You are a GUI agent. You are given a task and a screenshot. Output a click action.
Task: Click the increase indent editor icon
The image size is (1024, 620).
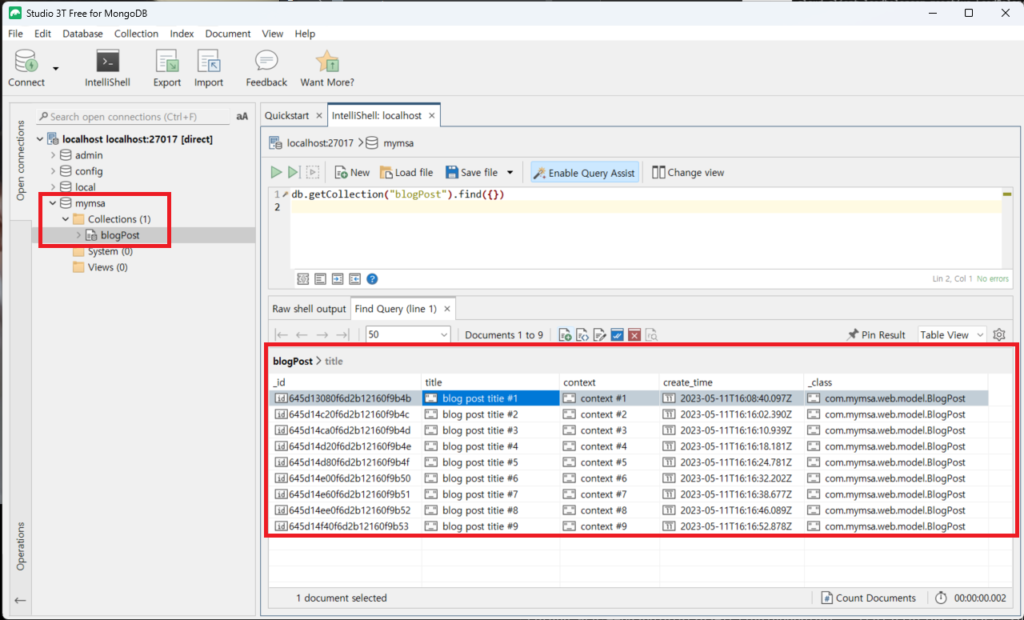[338, 279]
